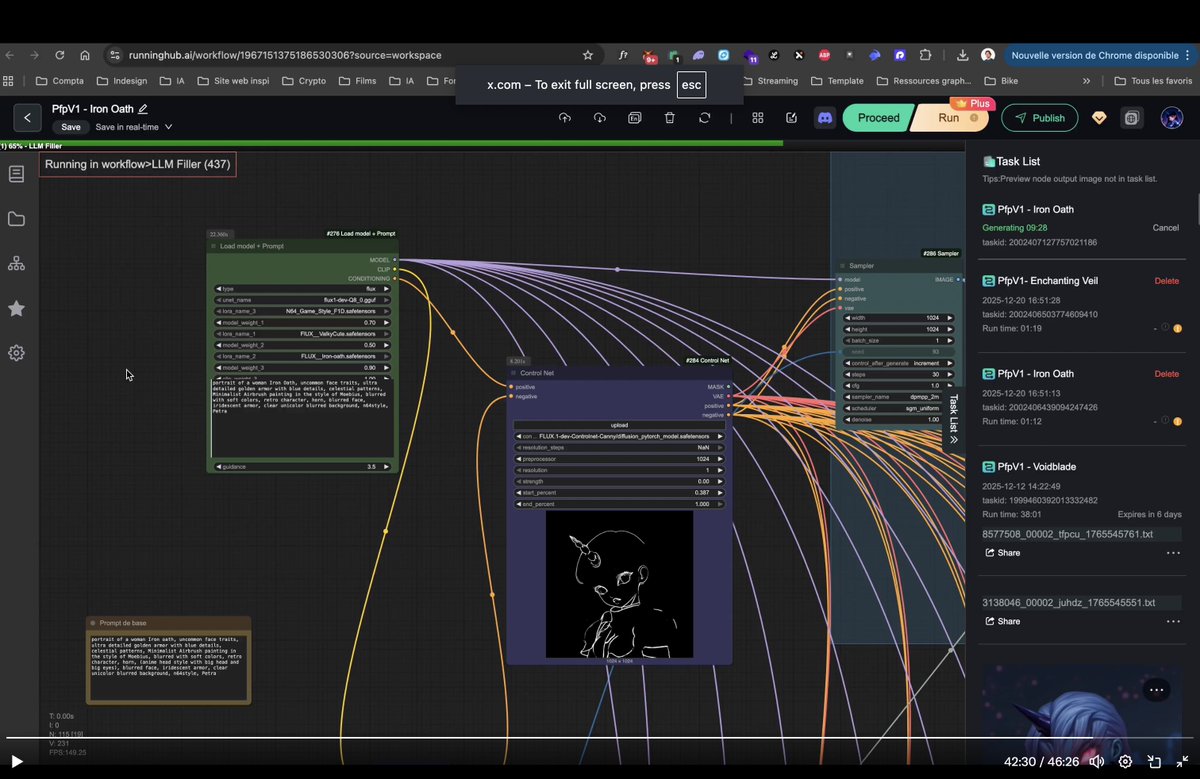Open Chrome downloads icon
Image resolution: width=1200 pixels, height=779 pixels.
click(962, 55)
